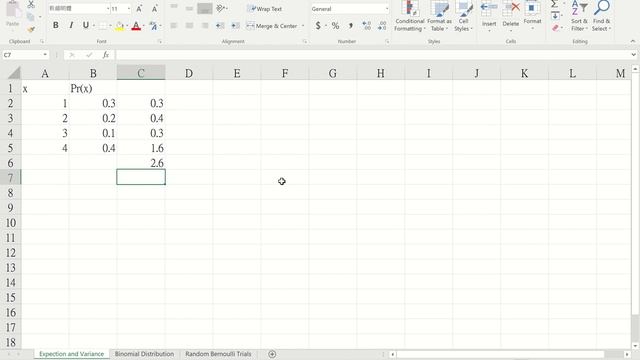Click Increase Decimal icon
This screenshot has height=360, width=640.
pyautogui.click(x=367, y=26)
